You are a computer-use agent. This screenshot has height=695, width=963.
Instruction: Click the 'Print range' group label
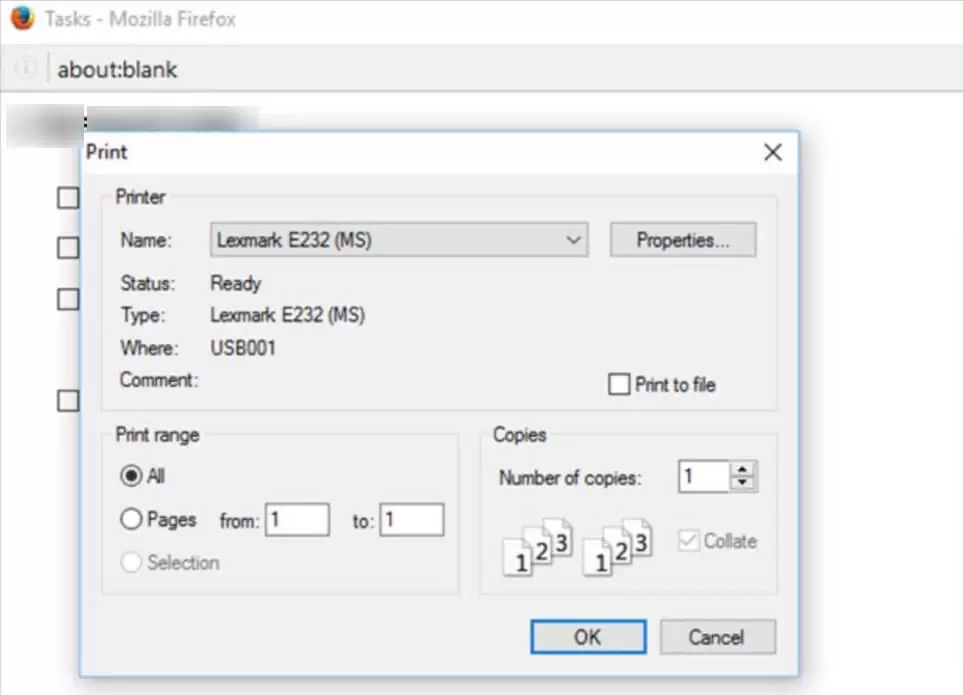[158, 435]
